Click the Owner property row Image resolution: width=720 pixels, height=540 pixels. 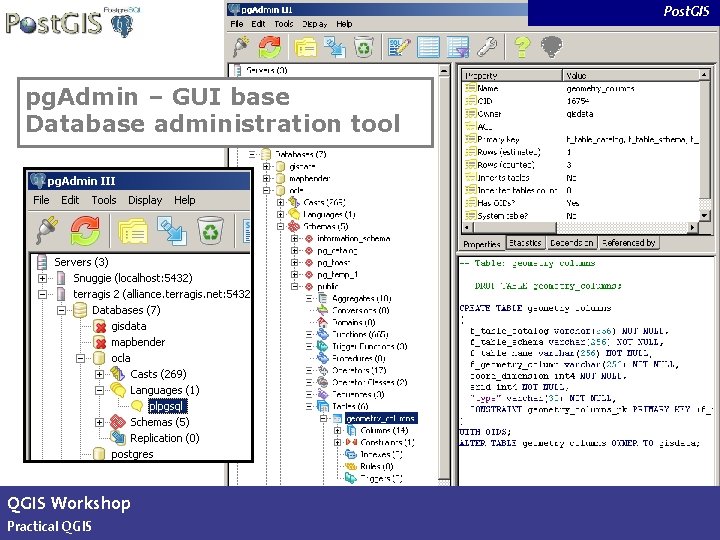pyautogui.click(x=581, y=113)
